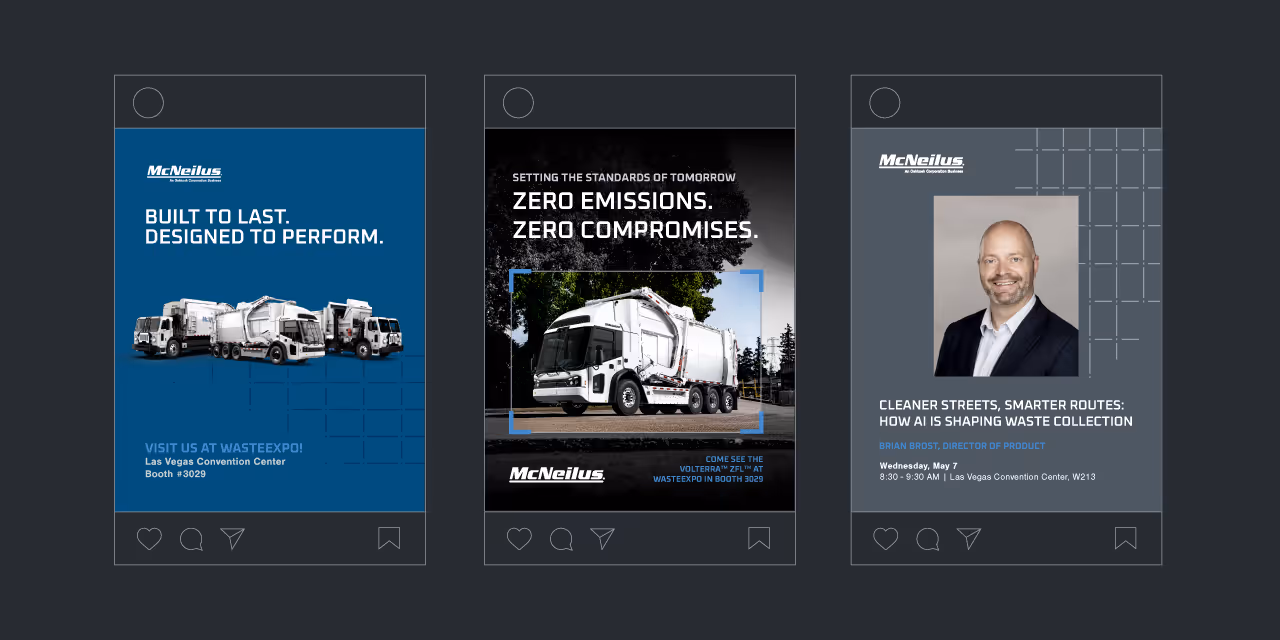The image size is (1280, 640).
Task: Share the Brian Brost event post
Action: 966,538
